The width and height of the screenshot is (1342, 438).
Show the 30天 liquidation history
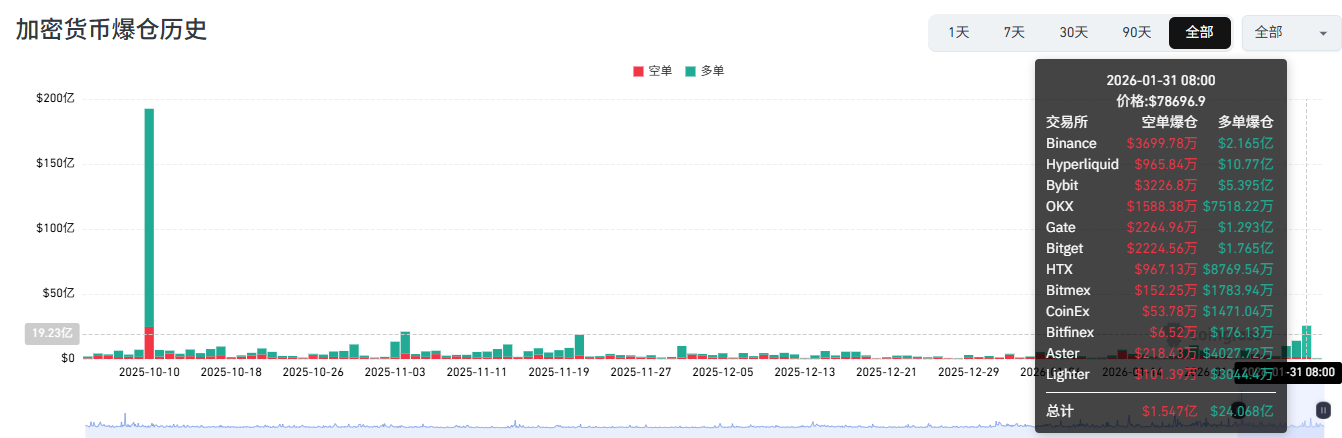pos(1074,32)
